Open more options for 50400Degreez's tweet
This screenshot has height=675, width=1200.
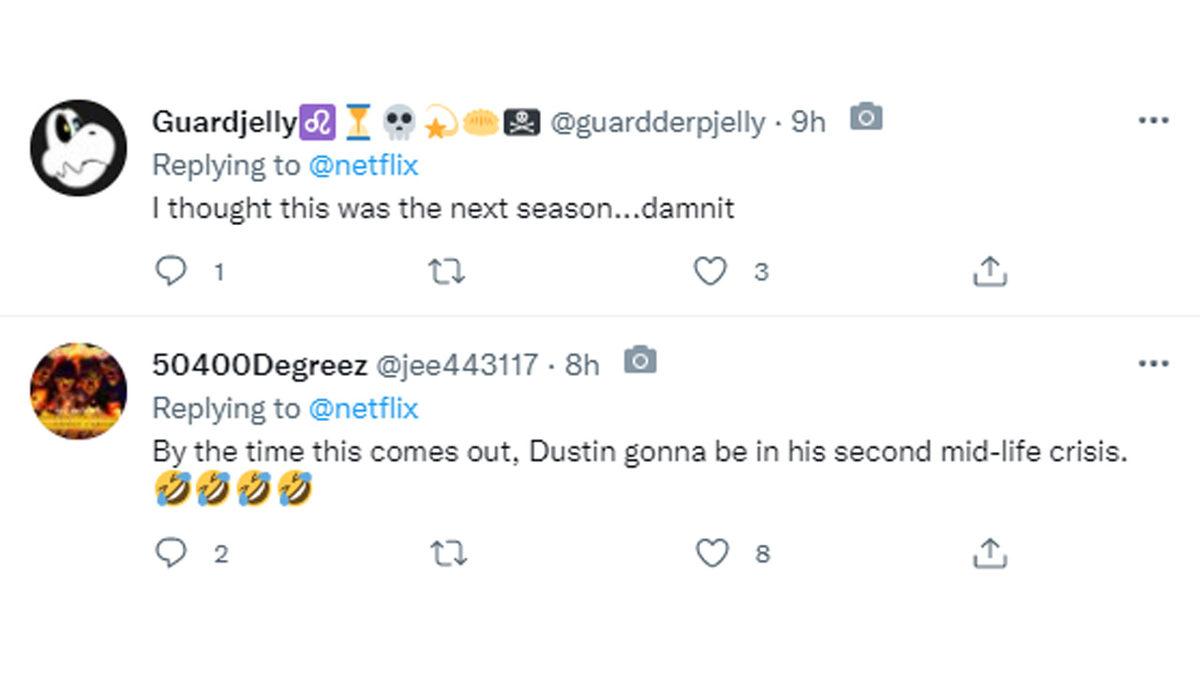tap(1153, 363)
